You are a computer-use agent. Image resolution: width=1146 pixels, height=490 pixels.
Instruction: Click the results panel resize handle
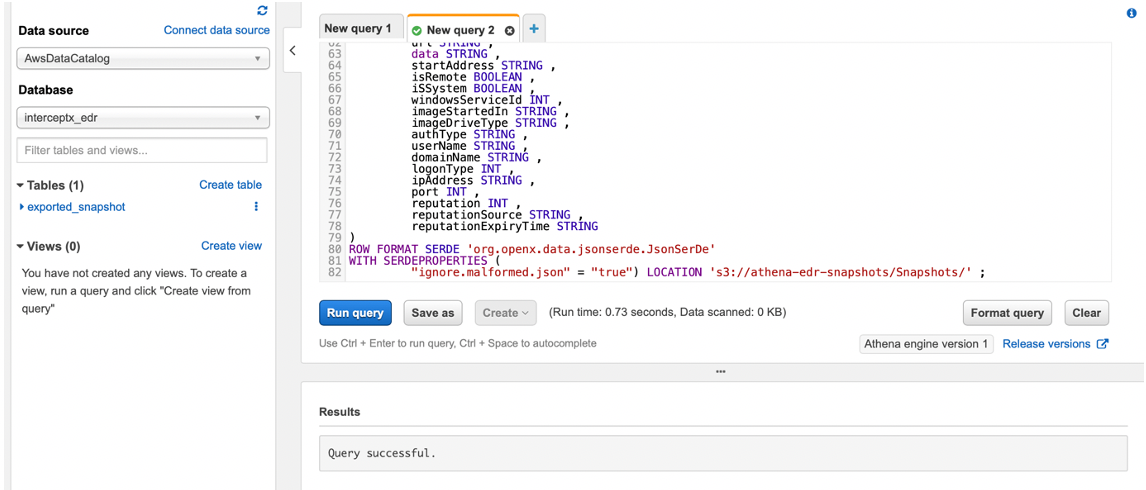coord(721,372)
